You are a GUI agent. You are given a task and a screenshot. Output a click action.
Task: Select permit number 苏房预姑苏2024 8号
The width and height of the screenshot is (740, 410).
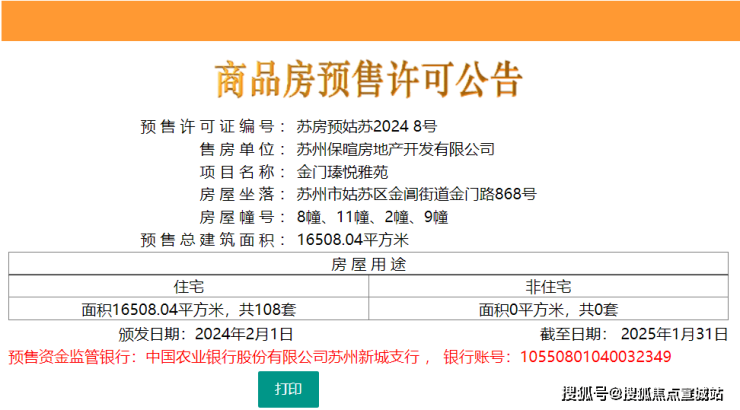[x=367, y=126]
